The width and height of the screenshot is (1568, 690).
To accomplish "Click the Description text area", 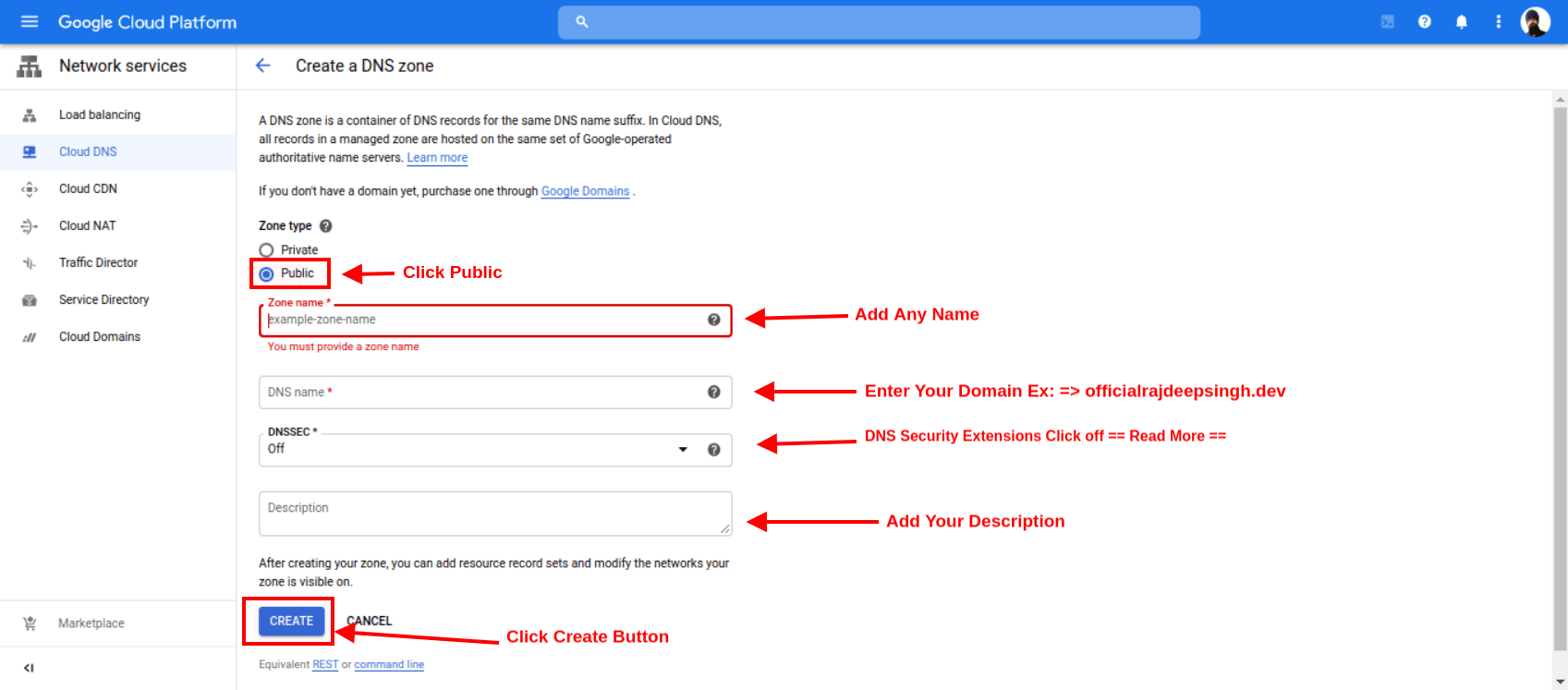I will click(495, 514).
